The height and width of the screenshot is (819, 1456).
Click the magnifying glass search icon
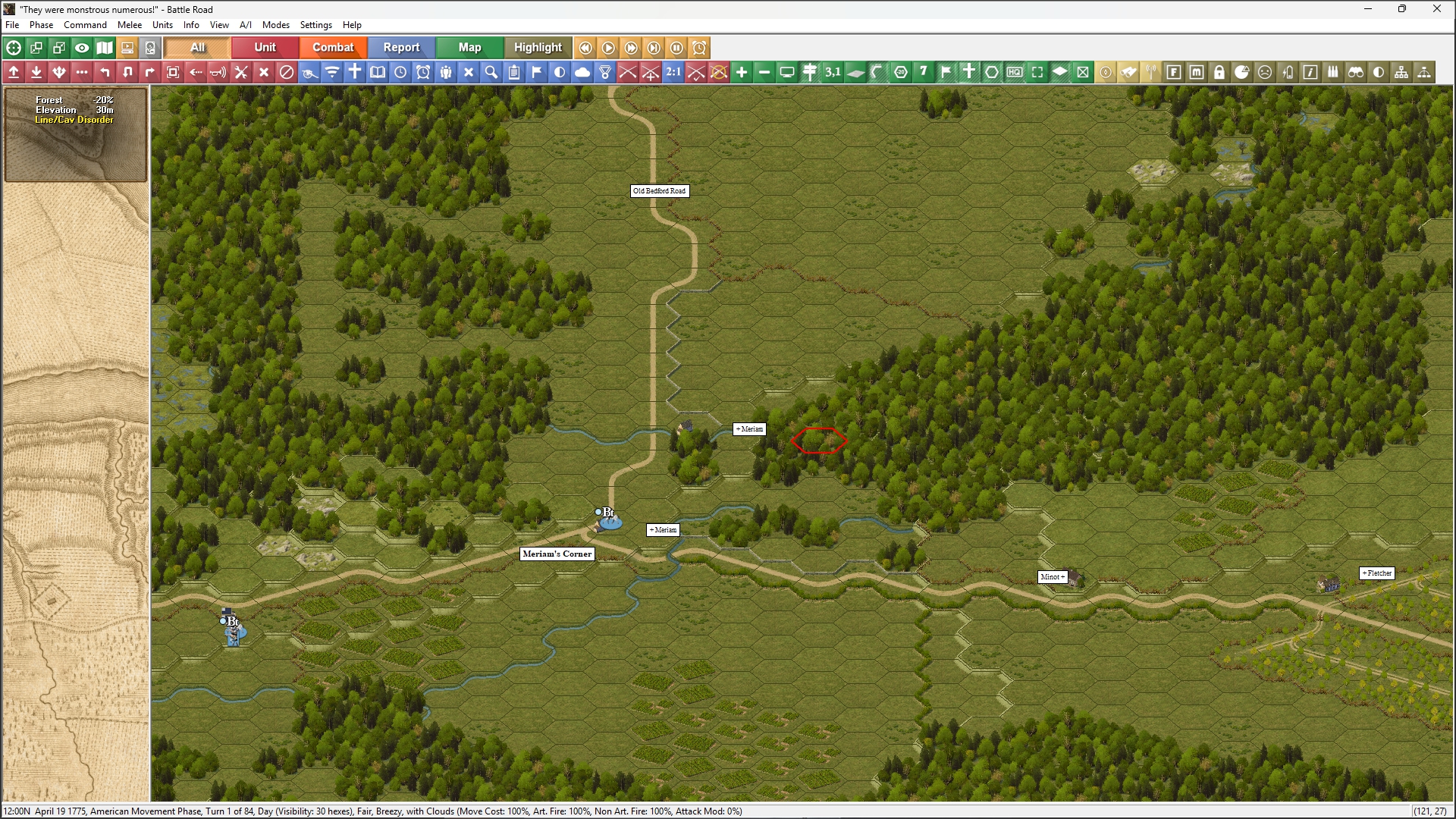[x=491, y=72]
